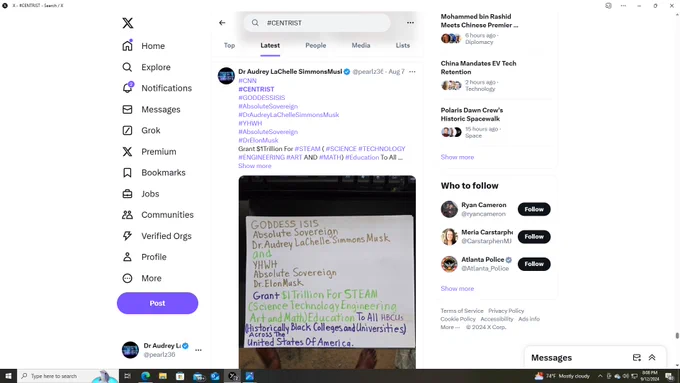The image size is (680, 383).
Task: Open the handwritten sign post image
Action: [327, 272]
